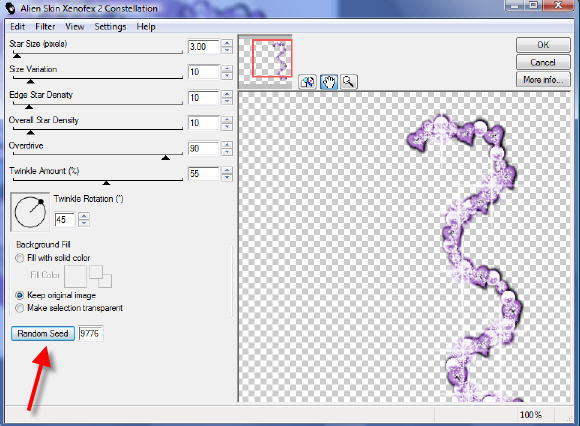Increase Overall Star Density with up stepper
The image size is (580, 426).
(x=227, y=119)
